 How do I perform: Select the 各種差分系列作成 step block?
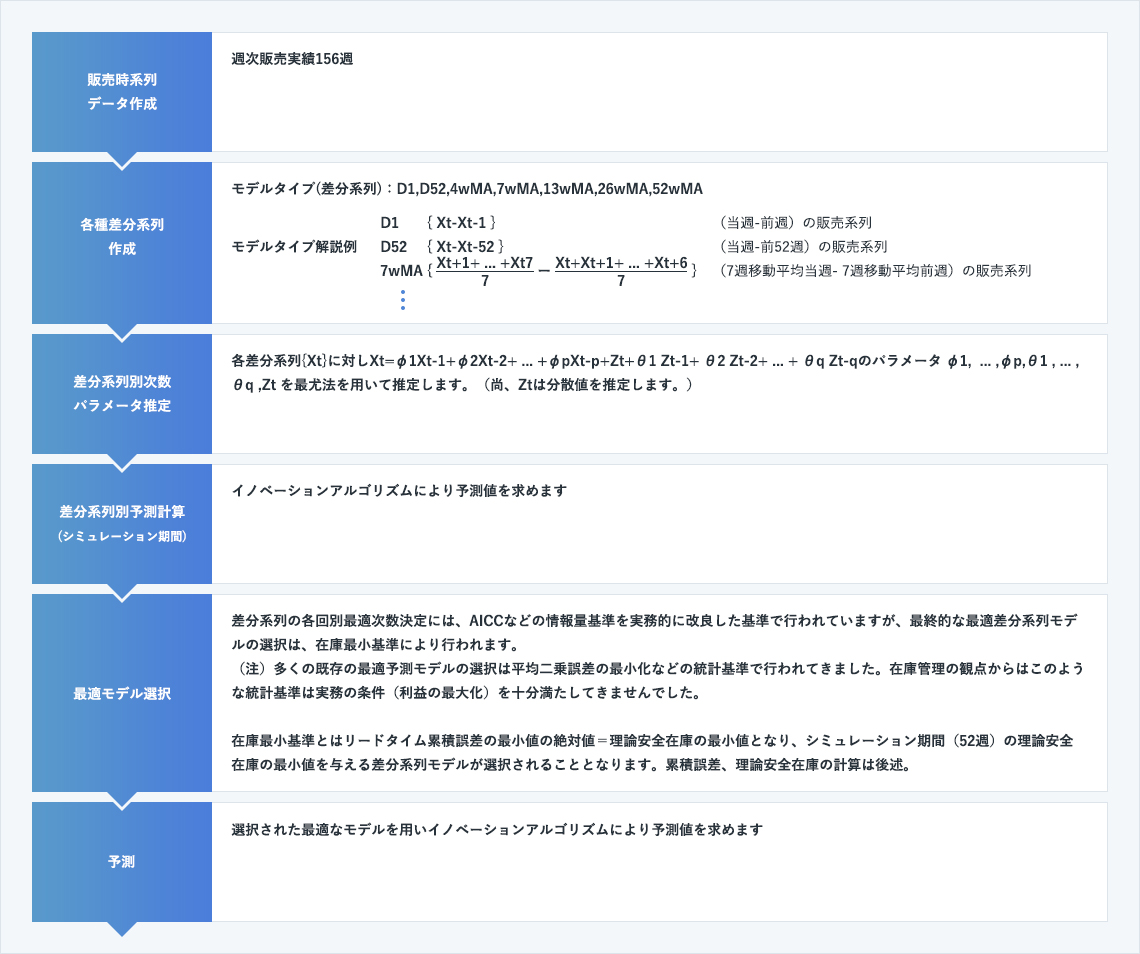[x=121, y=237]
